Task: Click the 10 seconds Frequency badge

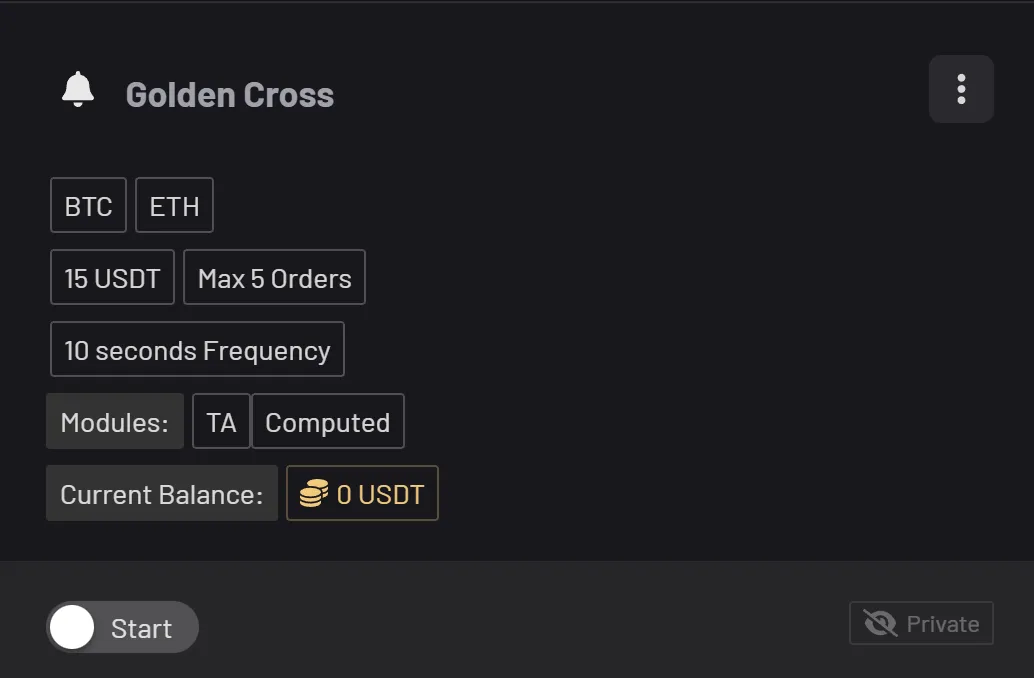Action: tap(197, 349)
